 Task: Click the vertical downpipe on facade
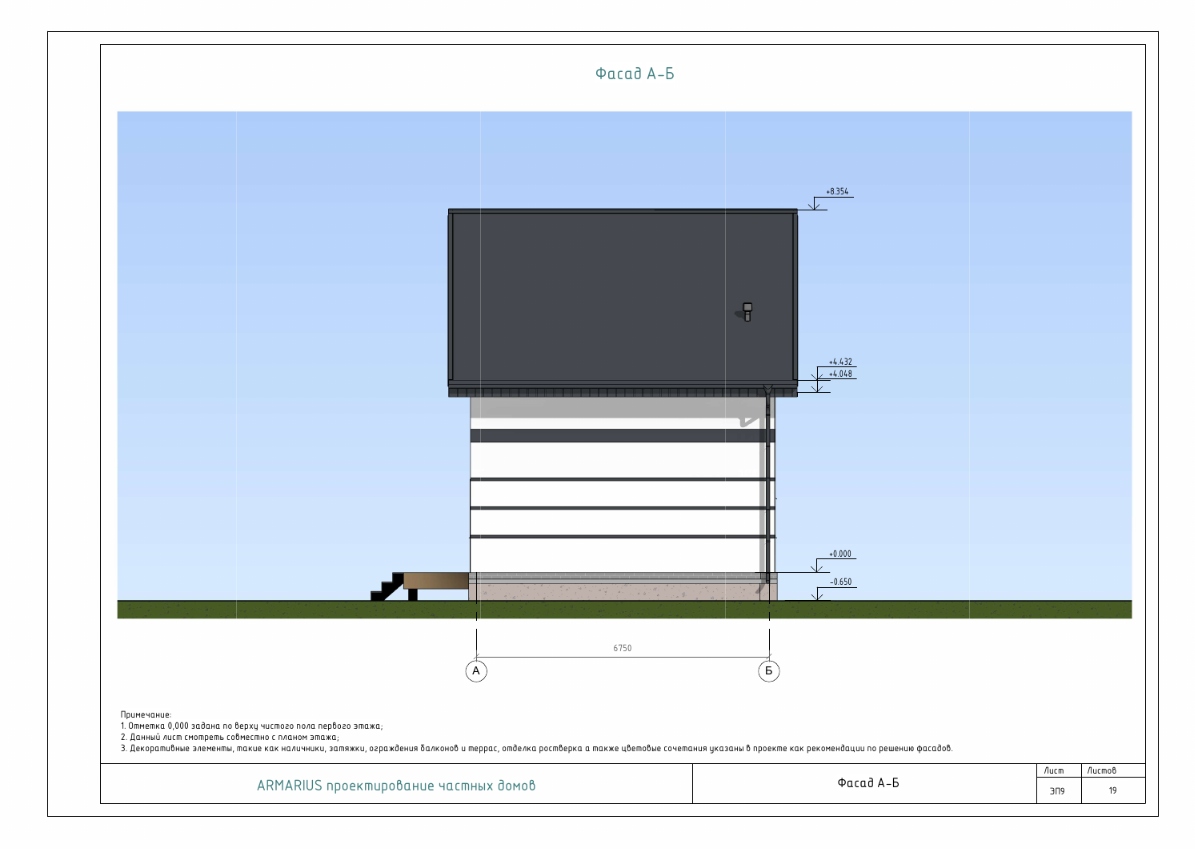[768, 480]
